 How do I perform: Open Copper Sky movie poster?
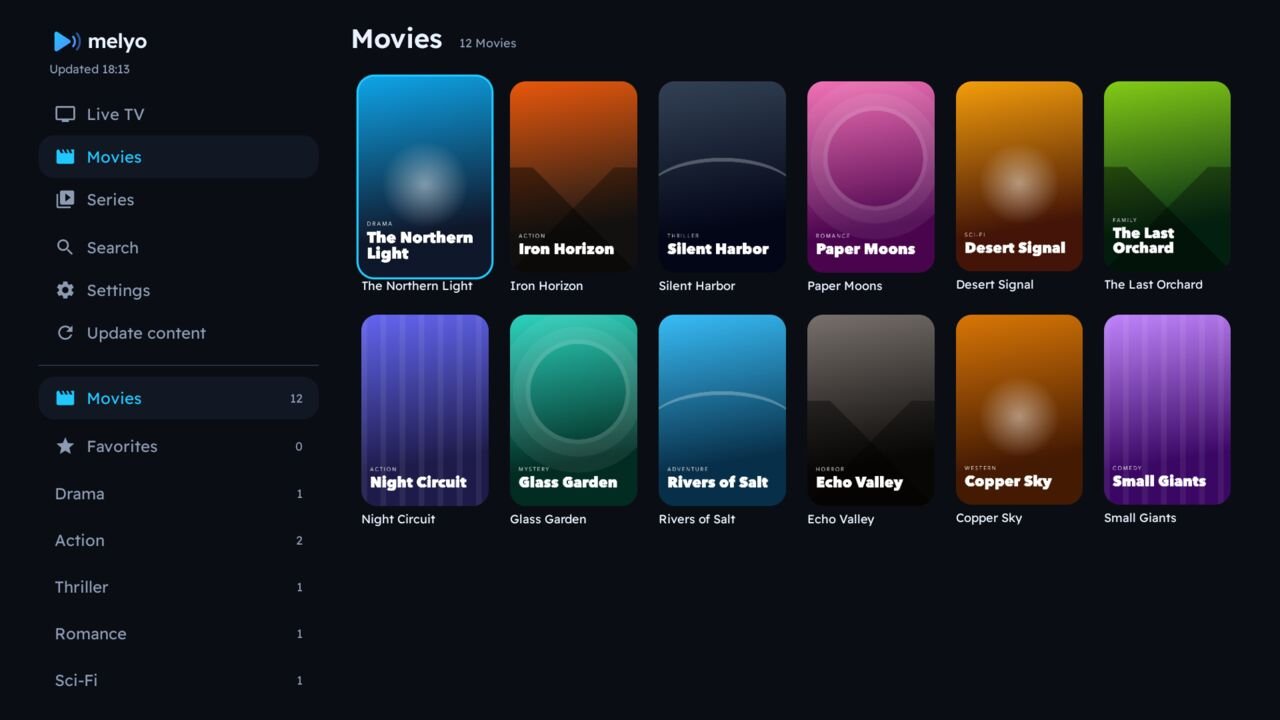(1019, 410)
